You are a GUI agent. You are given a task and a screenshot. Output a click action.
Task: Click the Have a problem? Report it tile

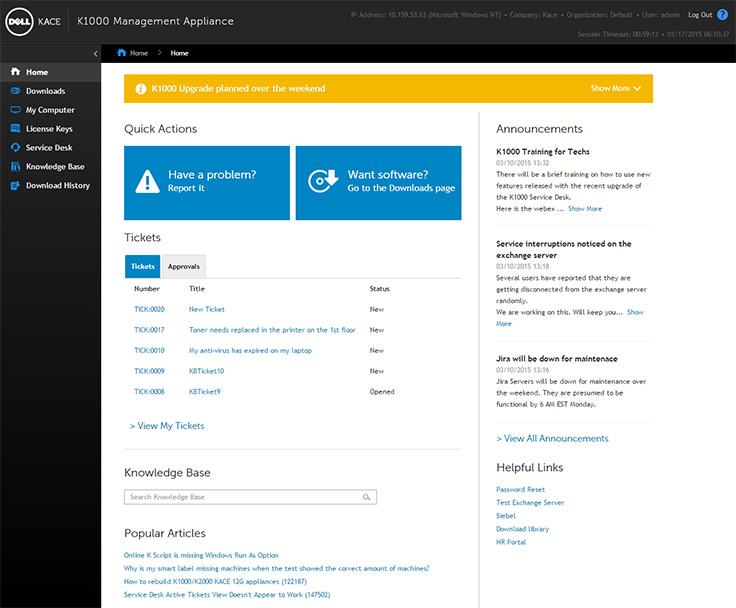207,183
